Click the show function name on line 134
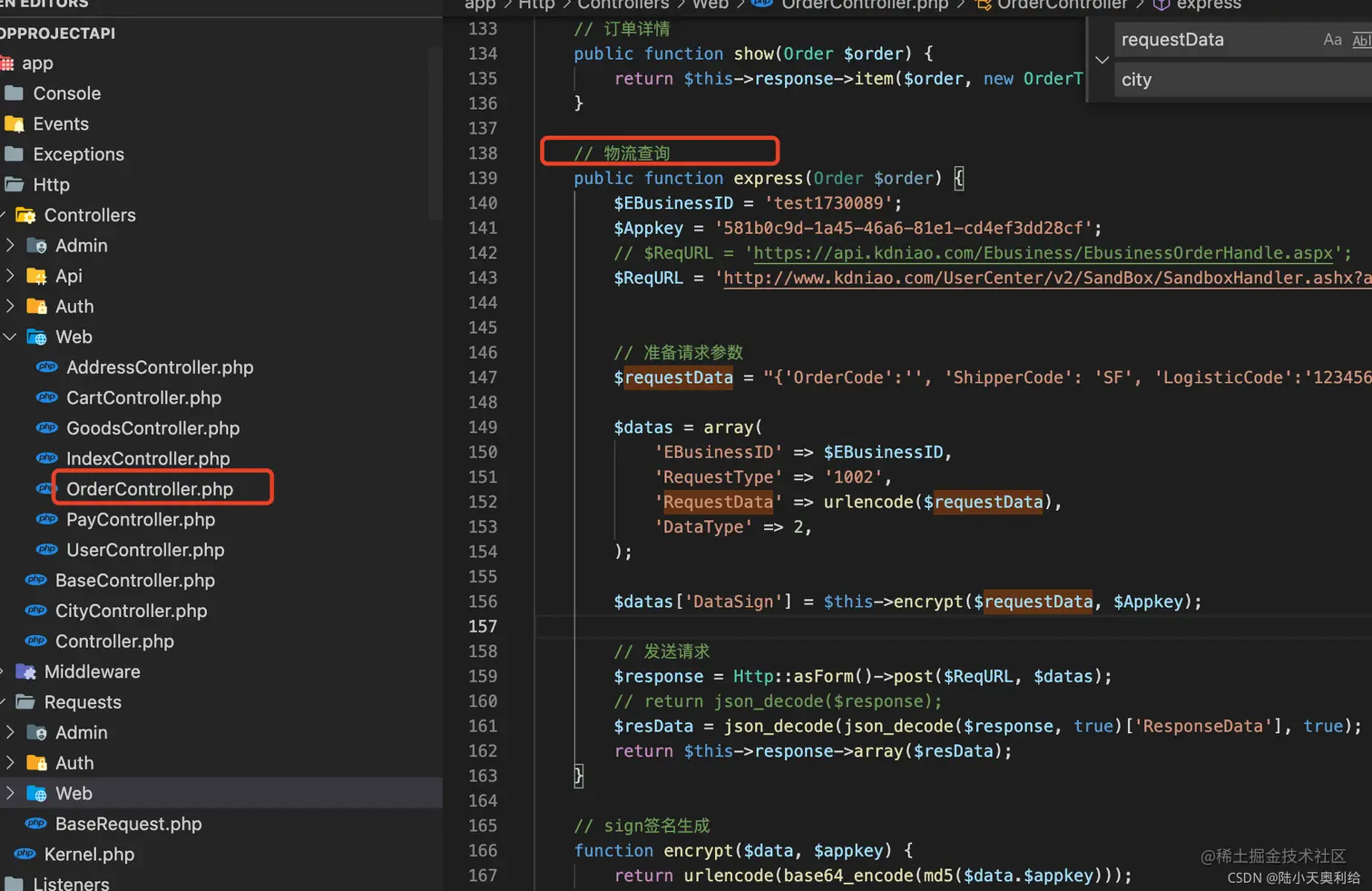This screenshot has height=891, width=1372. click(753, 54)
